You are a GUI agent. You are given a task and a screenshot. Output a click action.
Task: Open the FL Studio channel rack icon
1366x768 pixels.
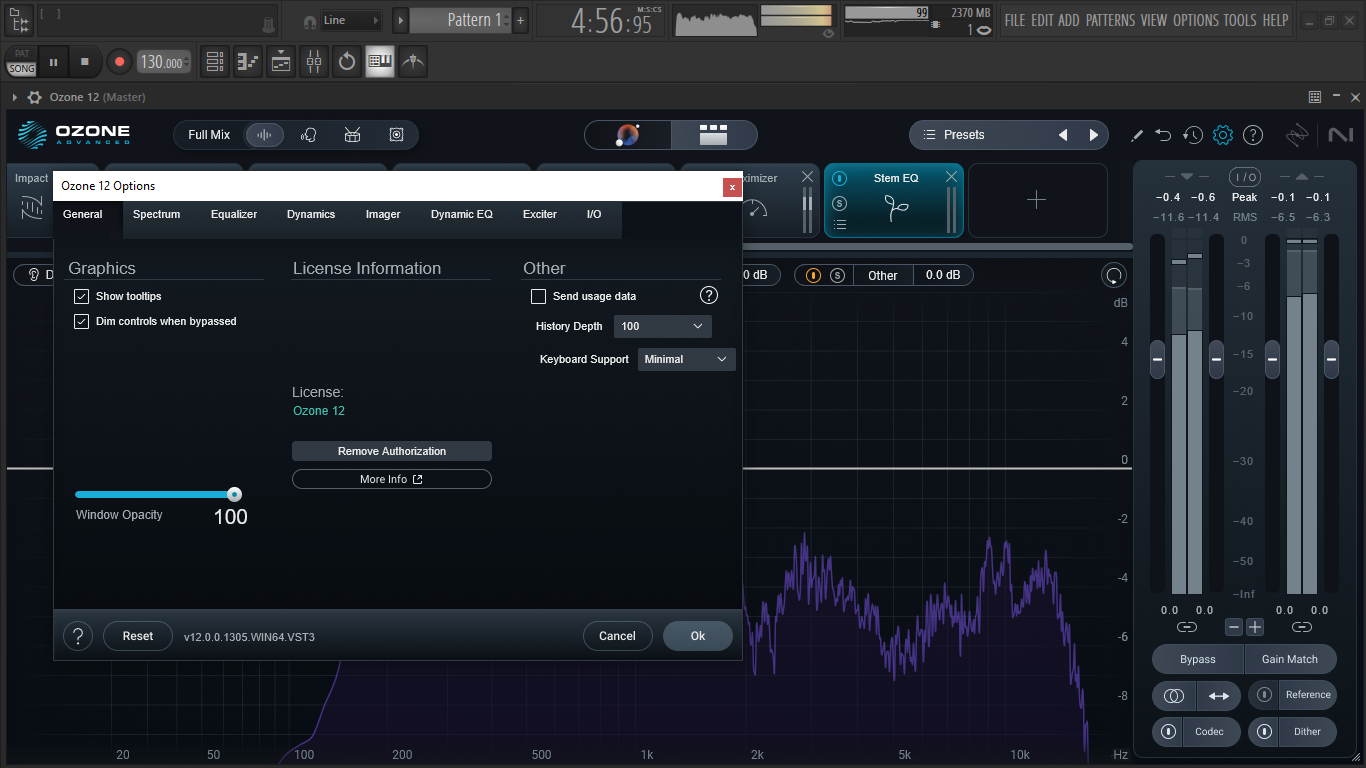point(281,62)
